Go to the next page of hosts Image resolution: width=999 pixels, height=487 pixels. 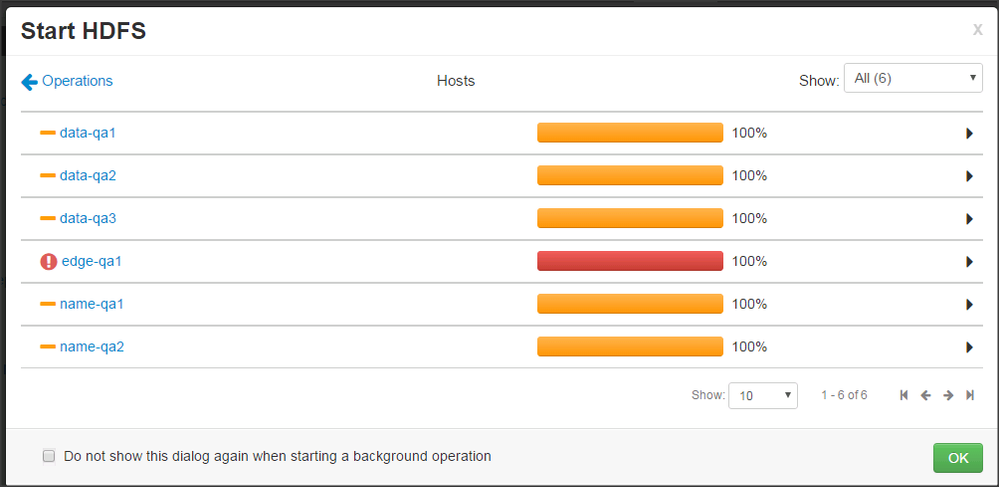pos(948,395)
